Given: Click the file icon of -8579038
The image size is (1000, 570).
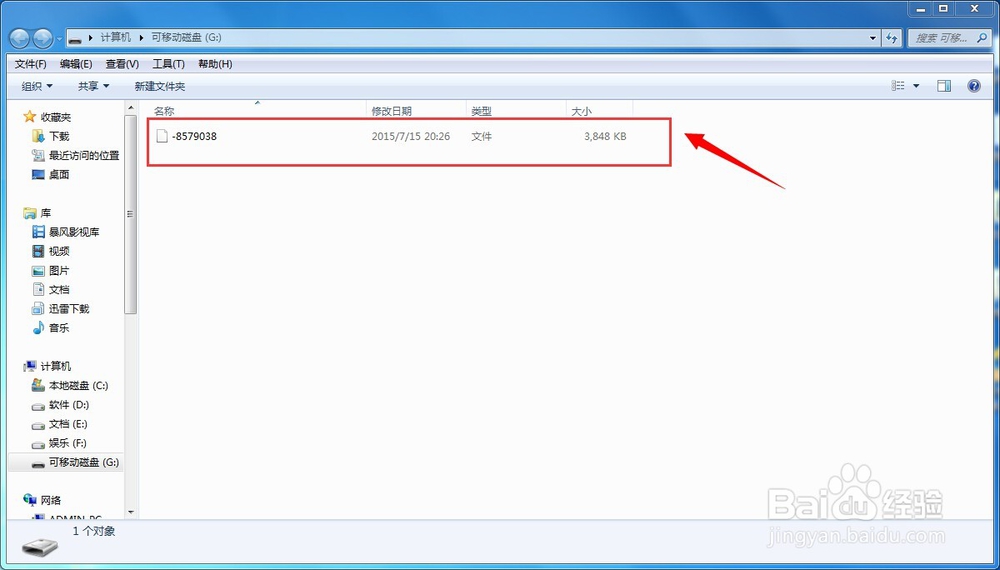Looking at the screenshot, I should click(162, 136).
